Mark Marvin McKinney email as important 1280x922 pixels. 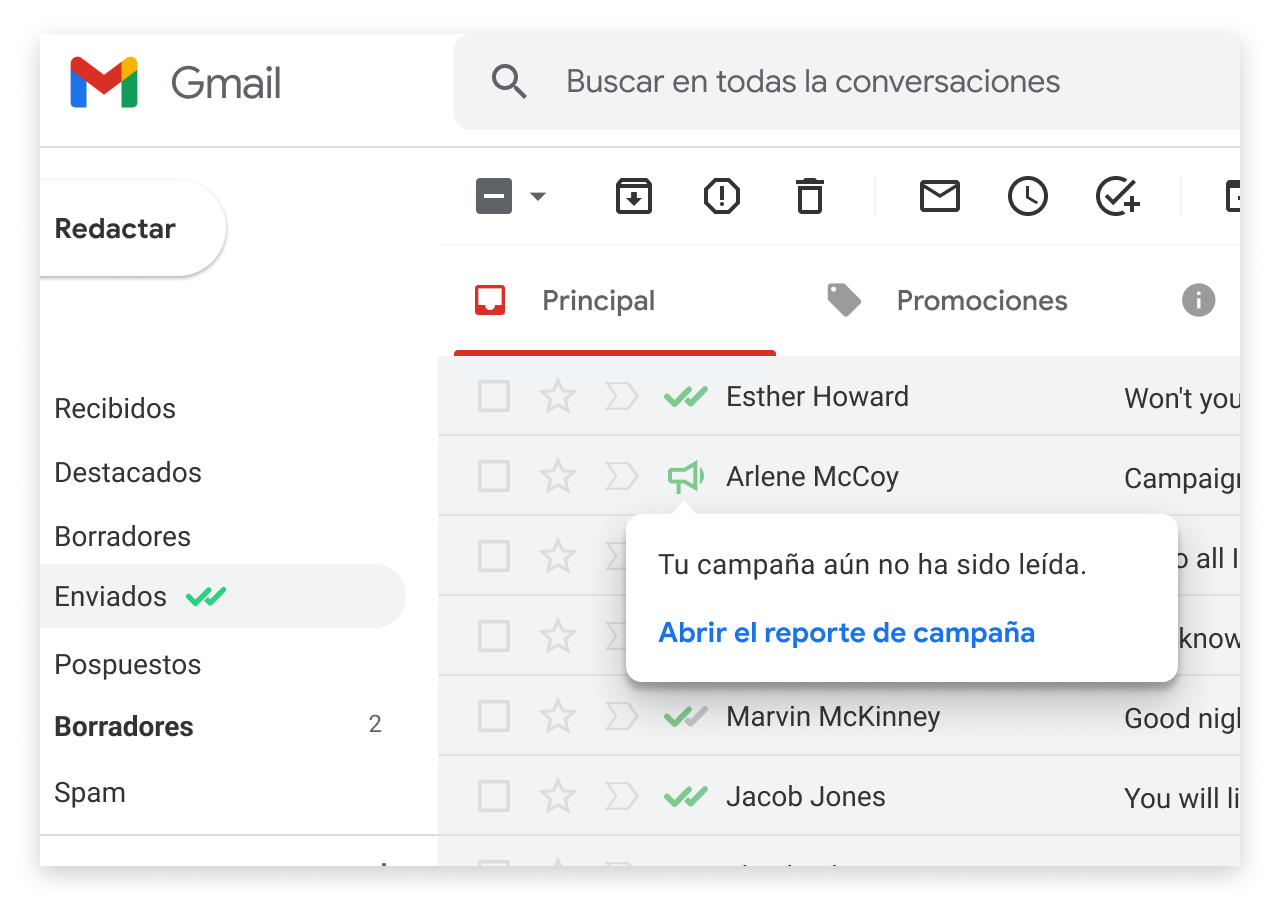(621, 717)
